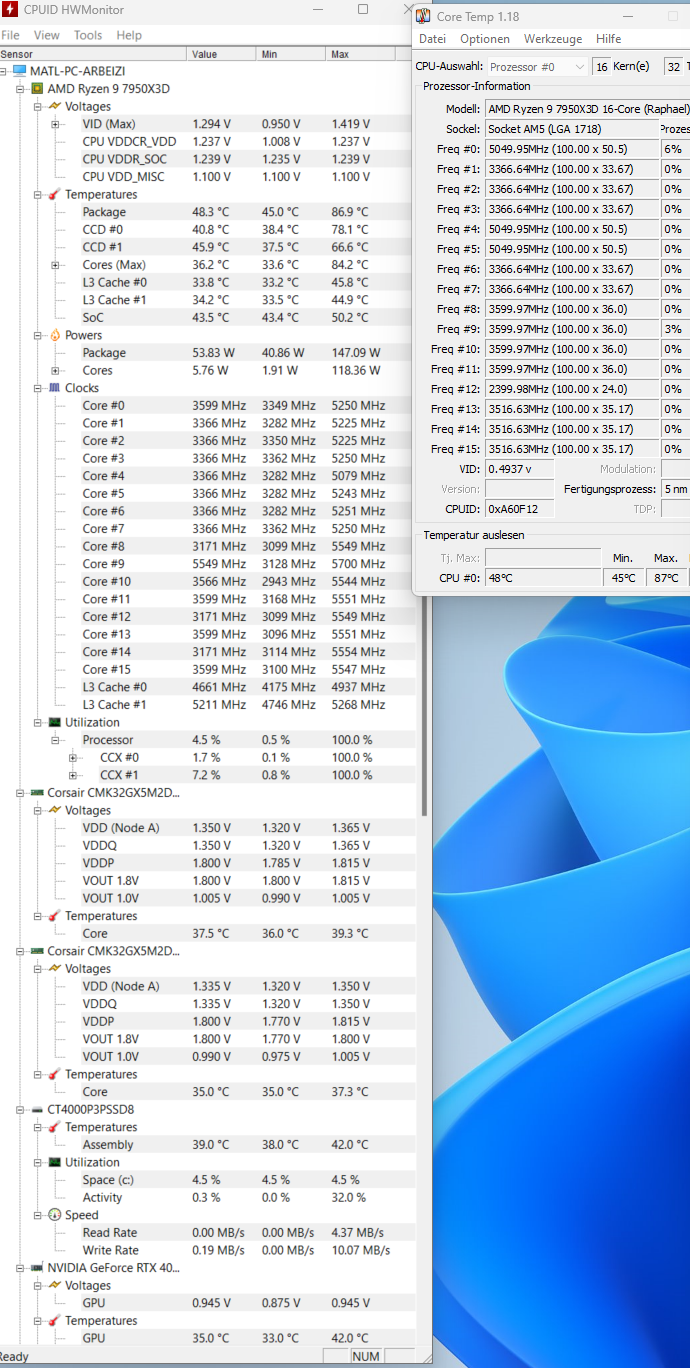Click the MATL-PC-ARBEIZI computer icon
690x1368 pixels.
tap(19, 71)
